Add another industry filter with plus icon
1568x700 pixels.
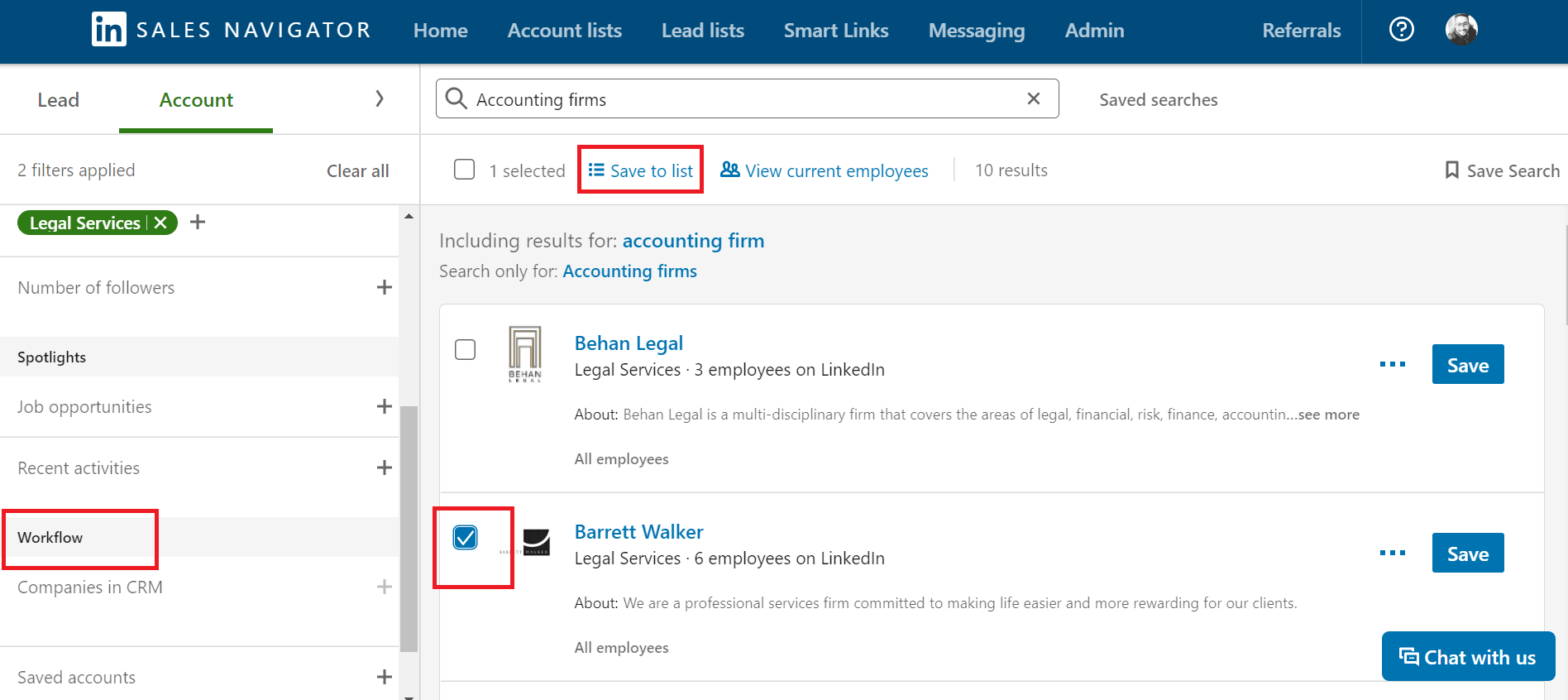(x=198, y=222)
